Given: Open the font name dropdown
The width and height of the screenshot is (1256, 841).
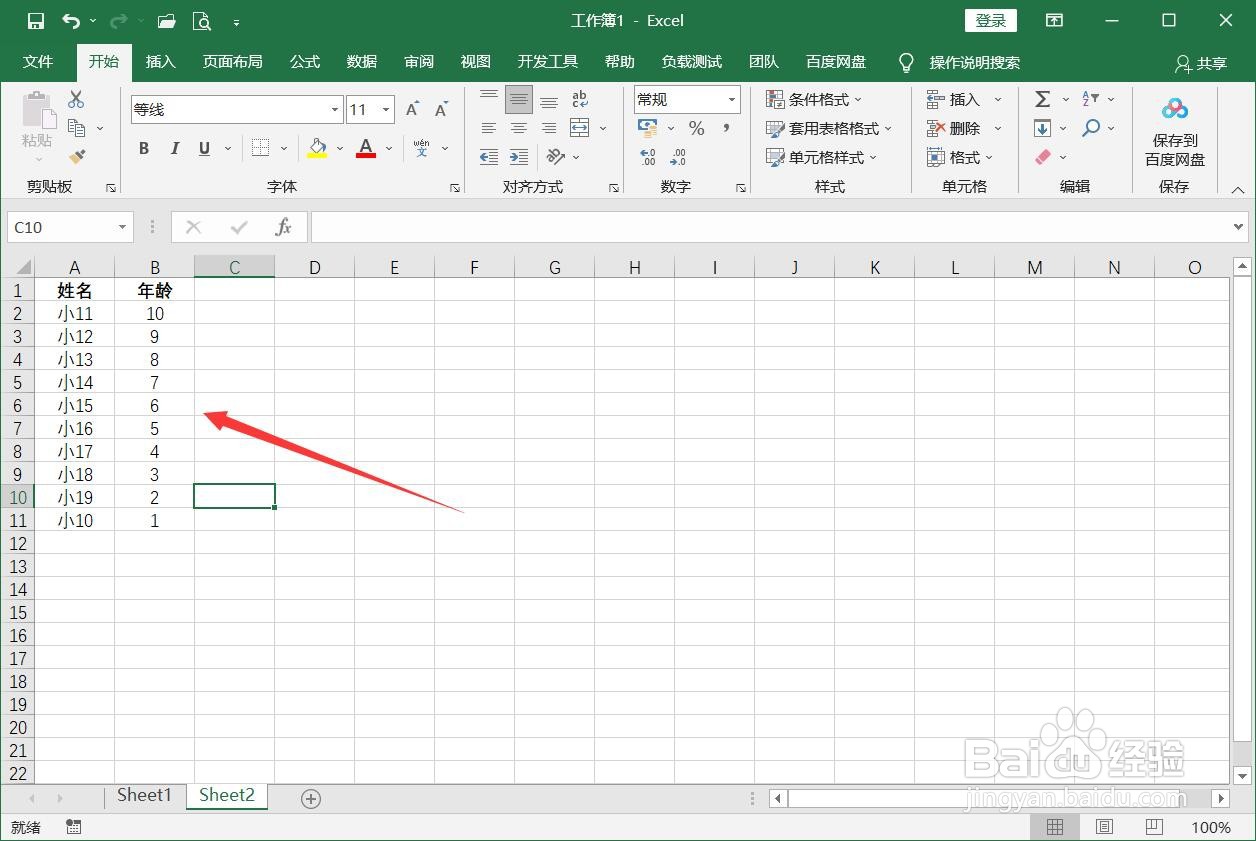Looking at the screenshot, I should click(334, 108).
